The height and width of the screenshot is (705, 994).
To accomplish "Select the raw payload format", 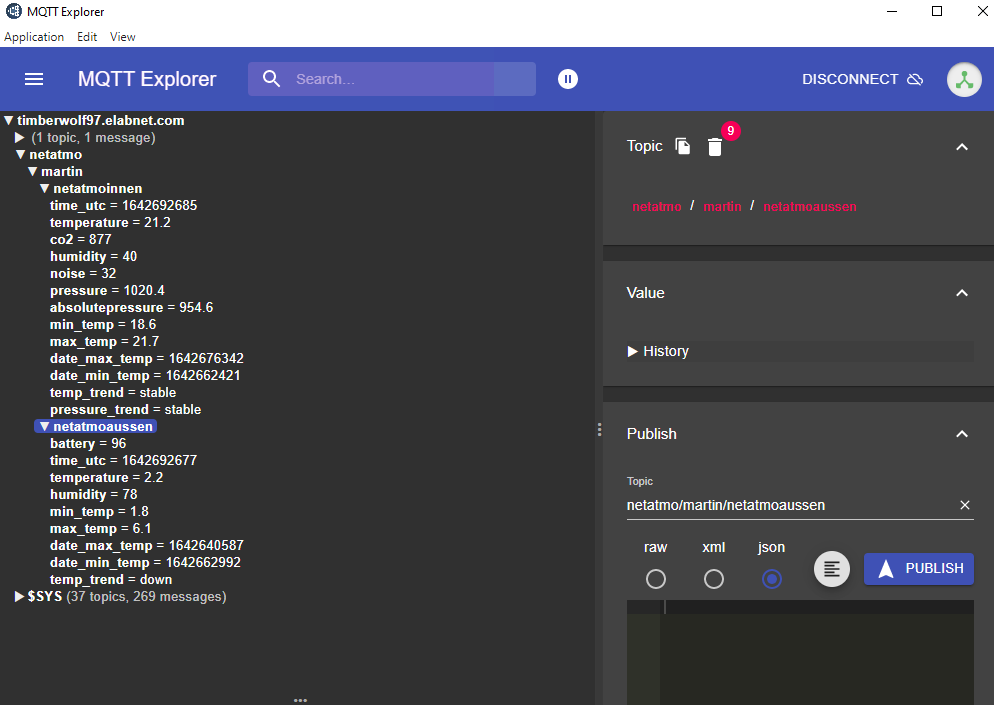I will (x=655, y=578).
